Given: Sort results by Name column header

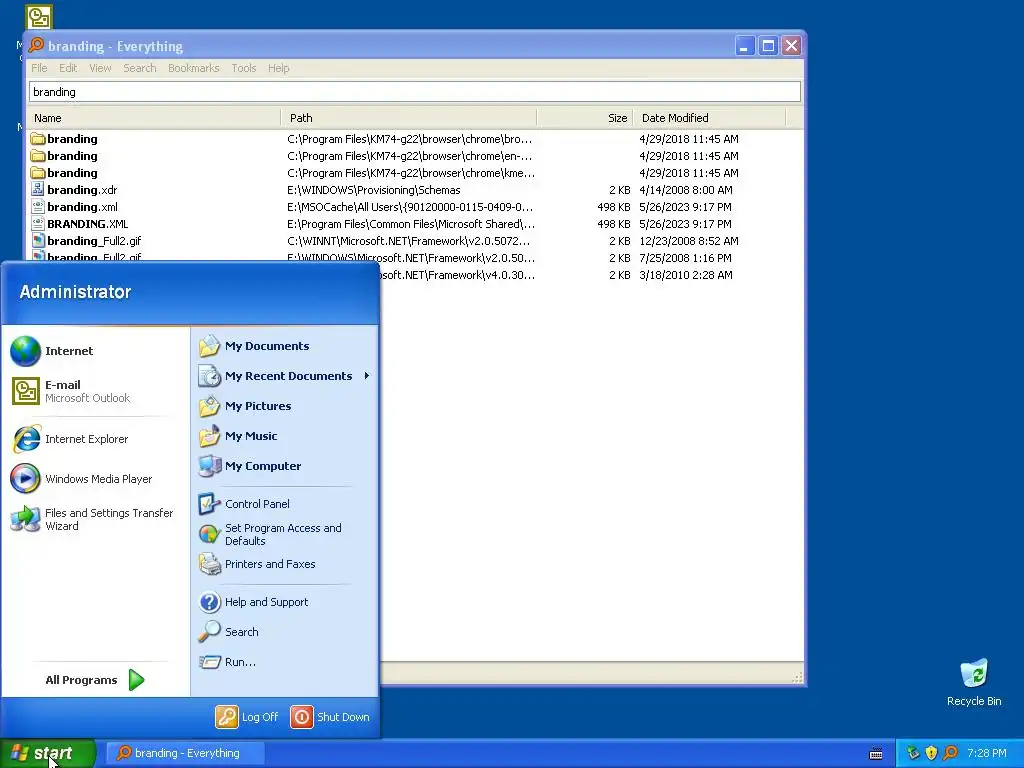Looking at the screenshot, I should [x=155, y=118].
